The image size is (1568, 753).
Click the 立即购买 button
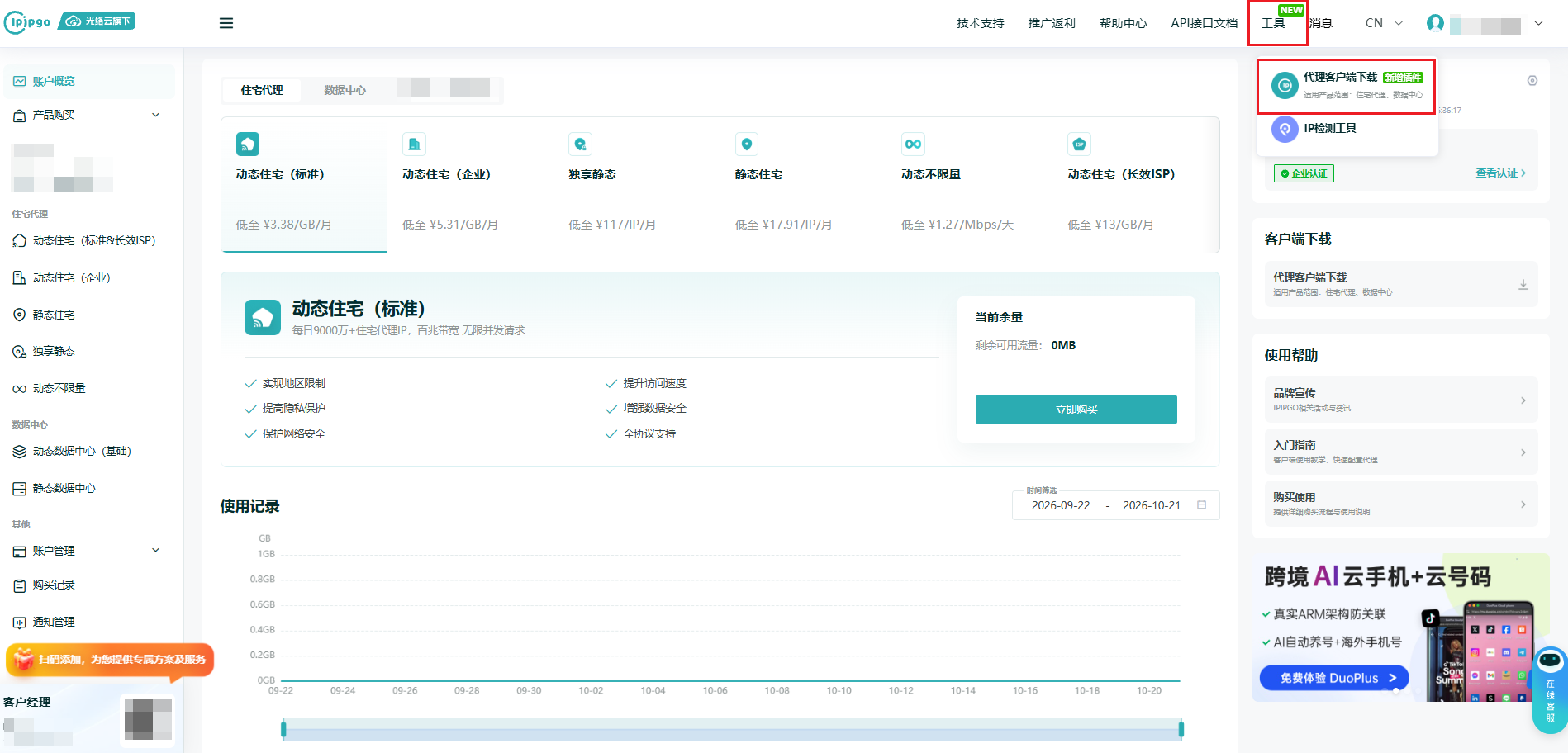(1076, 410)
